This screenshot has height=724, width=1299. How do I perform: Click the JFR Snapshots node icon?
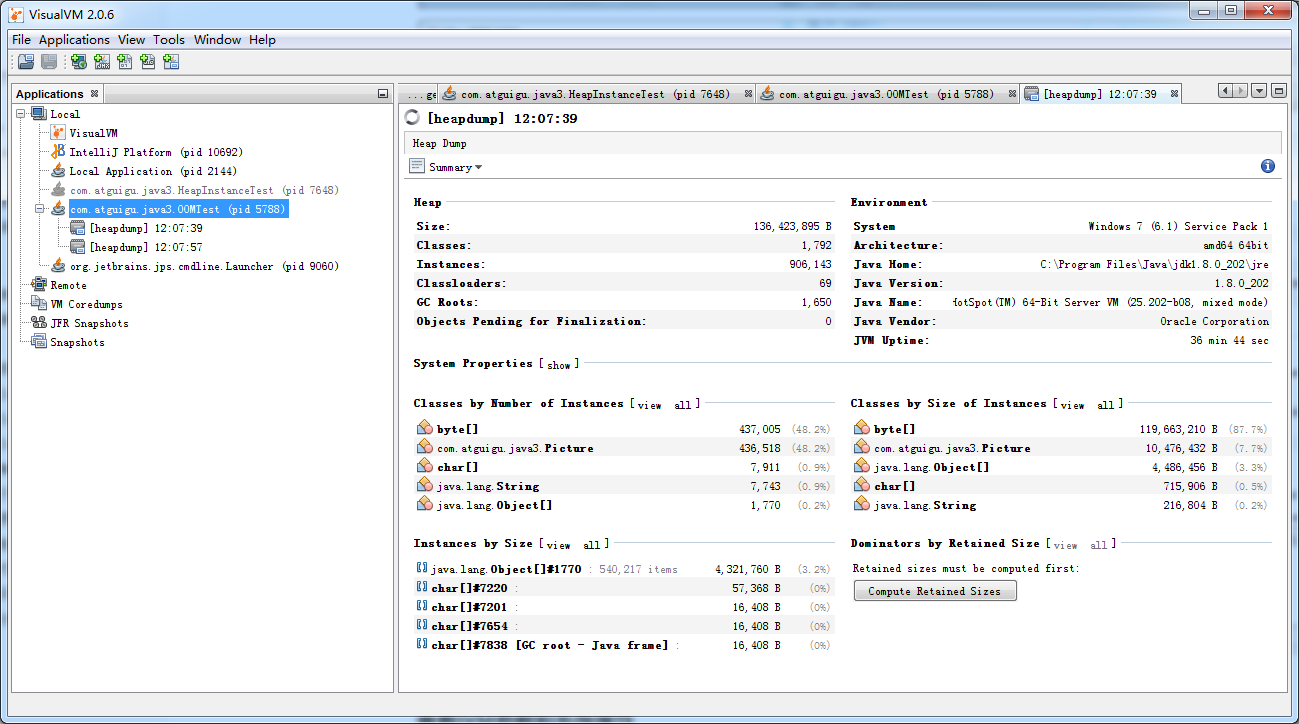(x=39, y=323)
